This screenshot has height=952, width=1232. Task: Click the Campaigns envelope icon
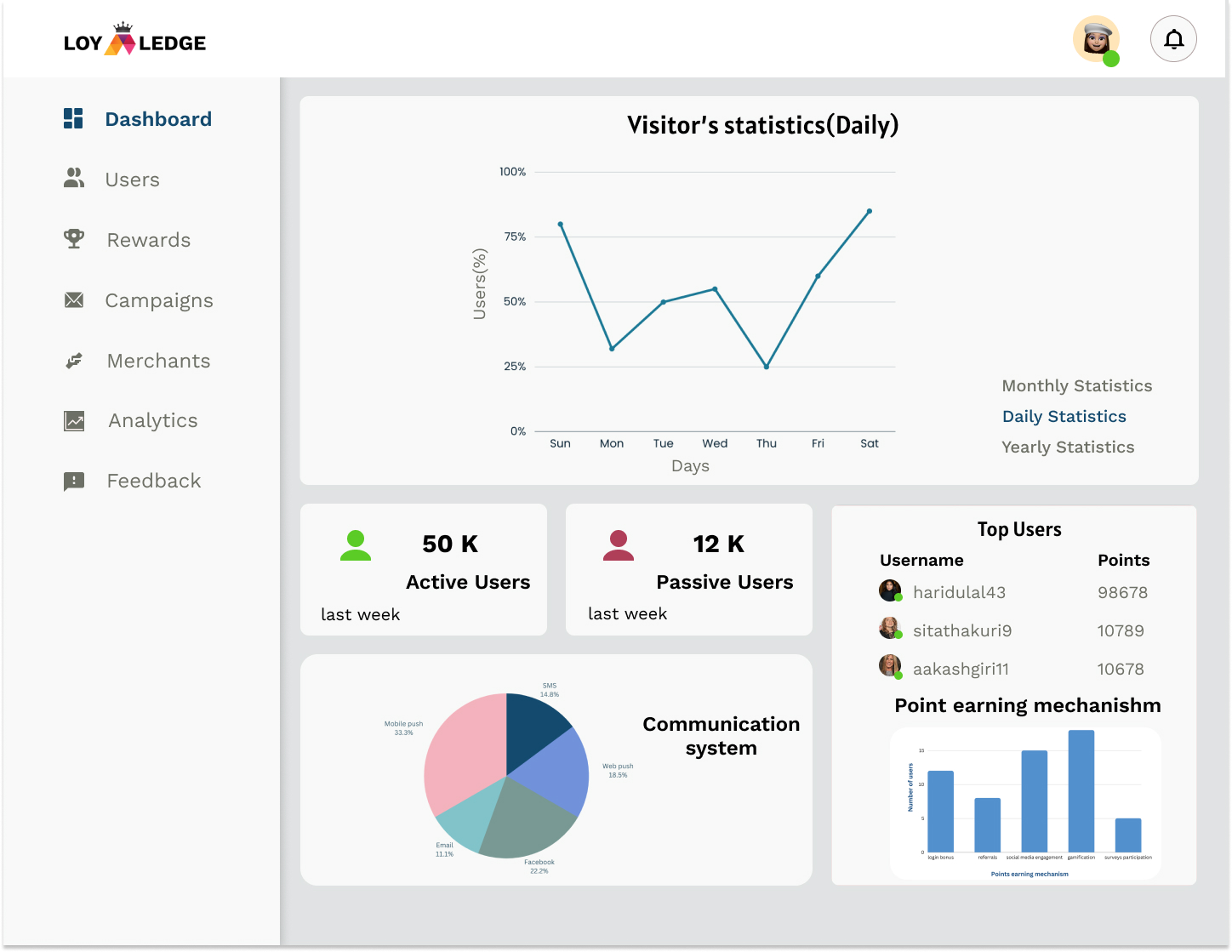point(74,300)
